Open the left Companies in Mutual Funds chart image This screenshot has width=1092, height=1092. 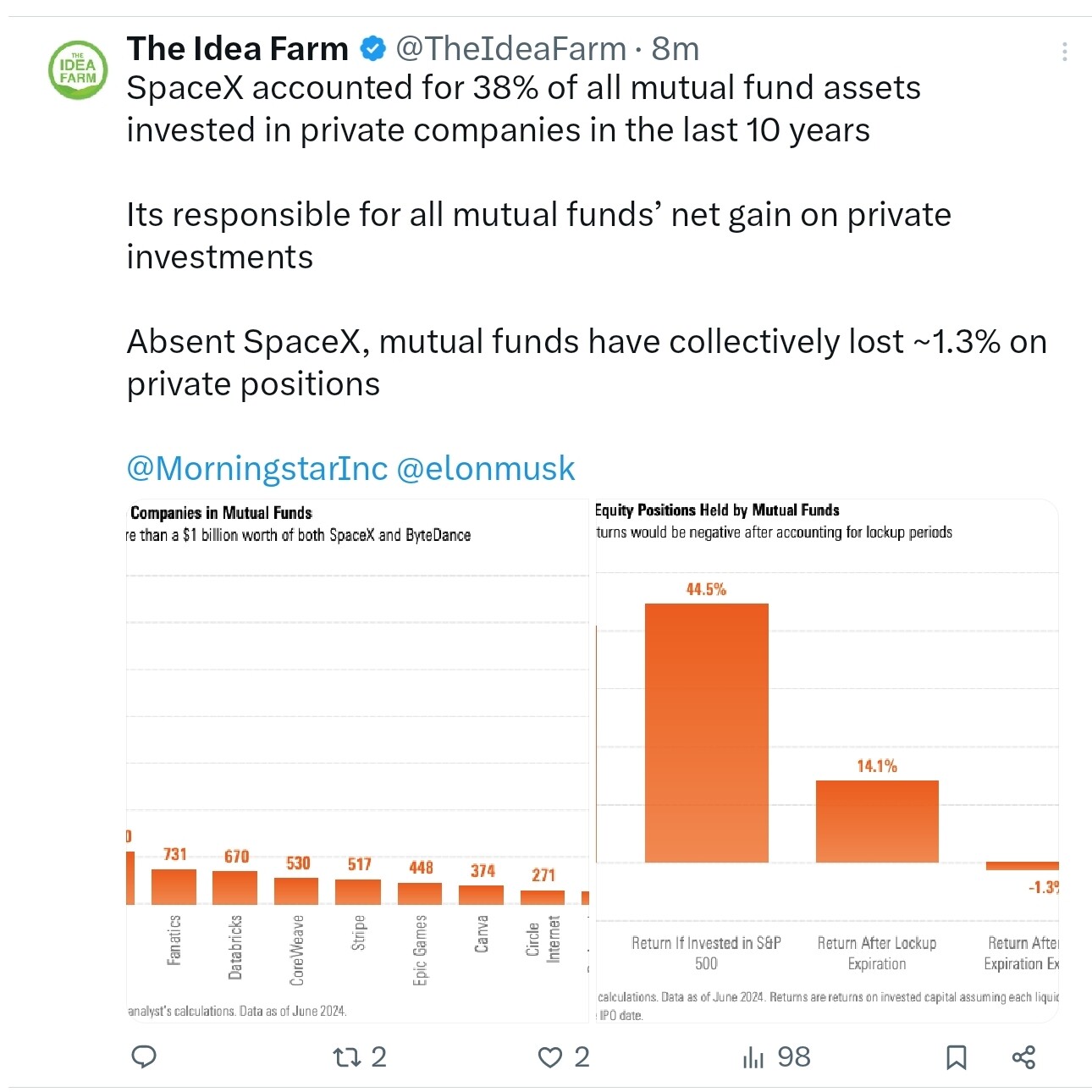(x=357, y=760)
